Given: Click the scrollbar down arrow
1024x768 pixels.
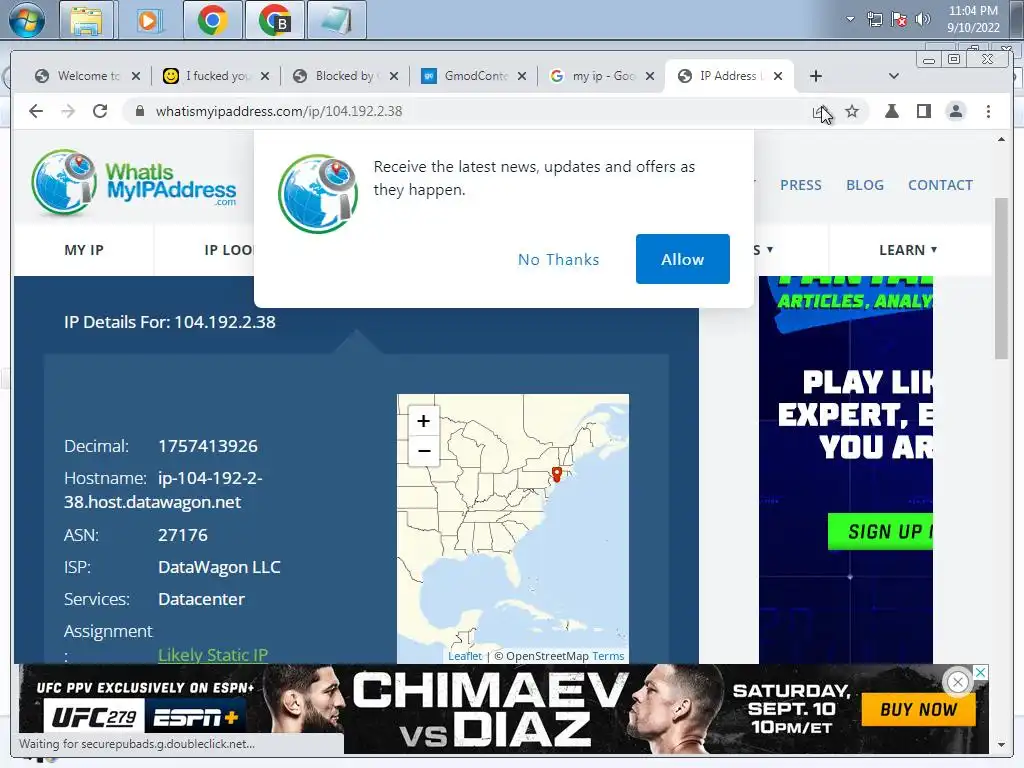Looking at the screenshot, I should pyautogui.click(x=1001, y=744).
